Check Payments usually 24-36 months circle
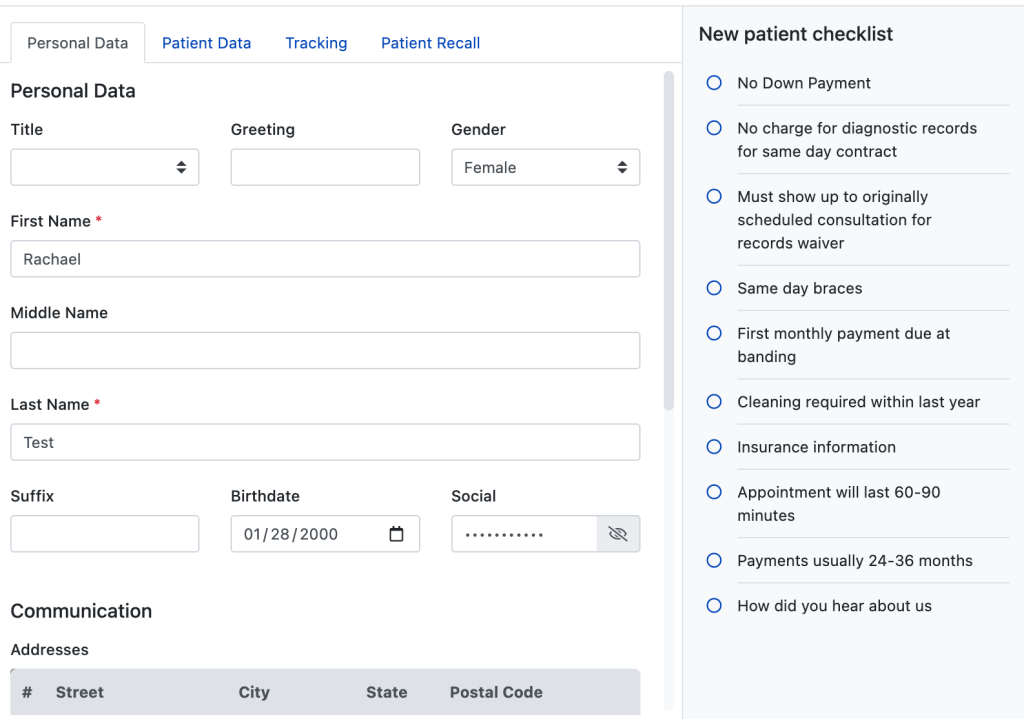 [714, 561]
